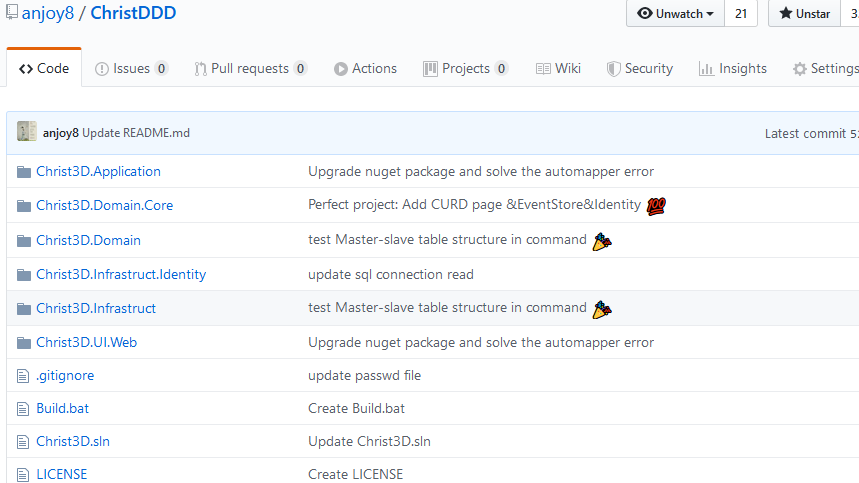The height and width of the screenshot is (483, 859).
Task: Click anjoy8's avatar in the commit bar
Action: 27,131
